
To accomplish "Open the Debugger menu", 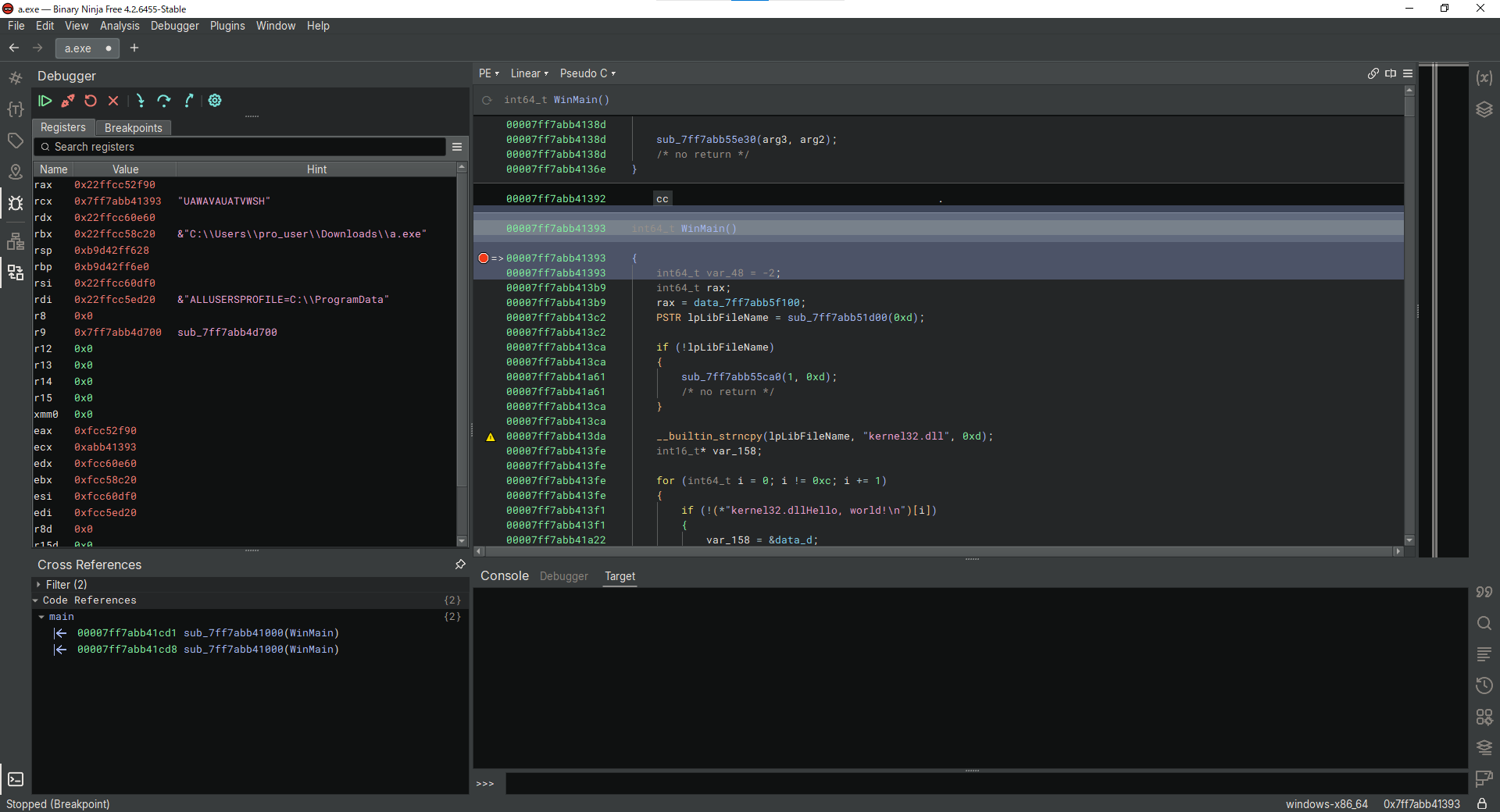I will click(x=175, y=26).
